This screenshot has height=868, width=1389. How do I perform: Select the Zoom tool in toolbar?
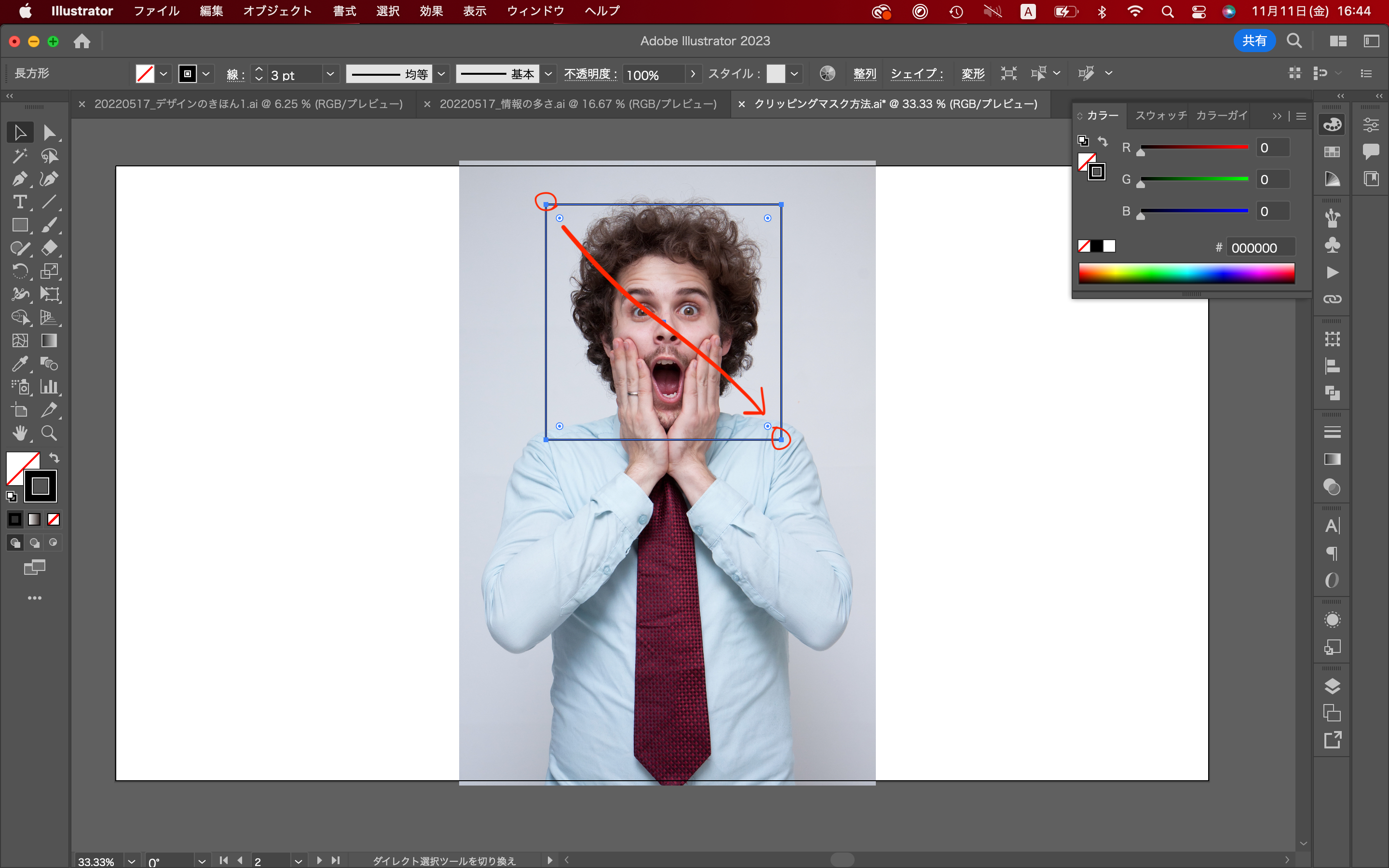[x=49, y=434]
